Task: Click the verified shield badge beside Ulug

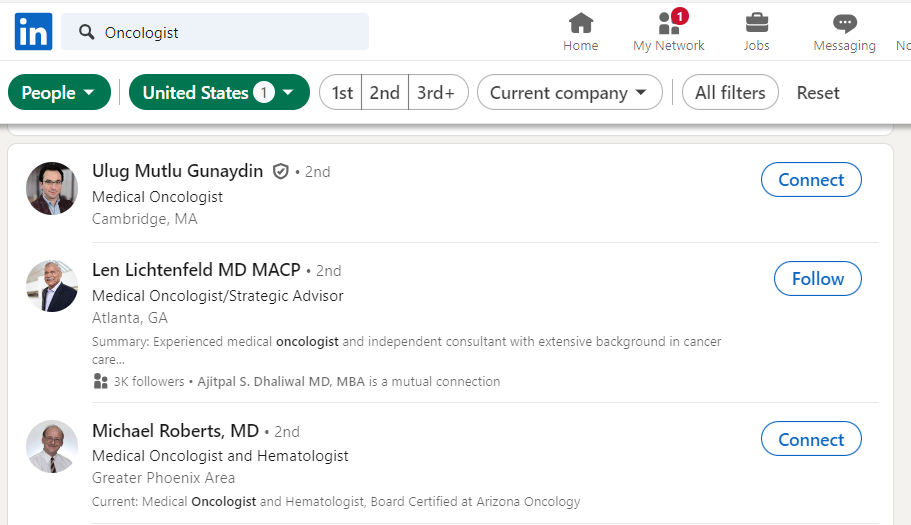Action: coord(281,172)
